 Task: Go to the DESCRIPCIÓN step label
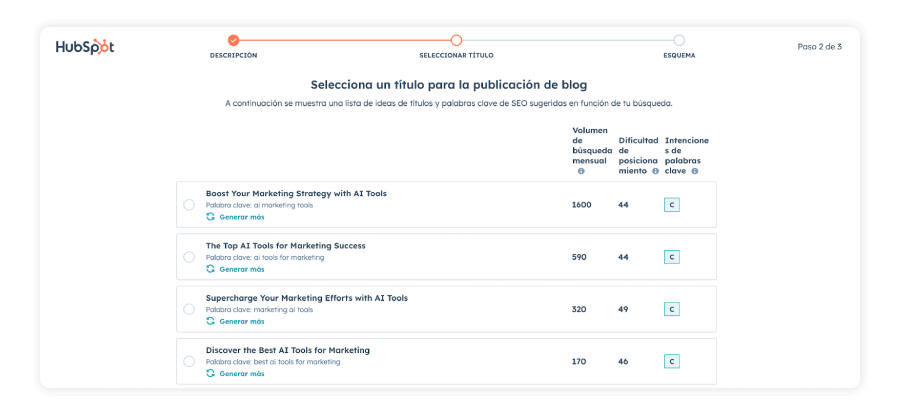coord(233,56)
